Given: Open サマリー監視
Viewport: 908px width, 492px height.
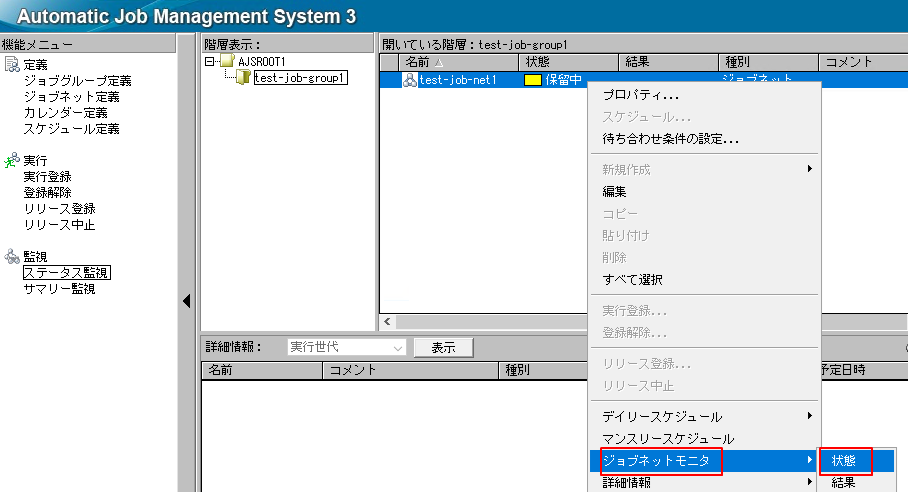Looking at the screenshot, I should click(x=59, y=288).
